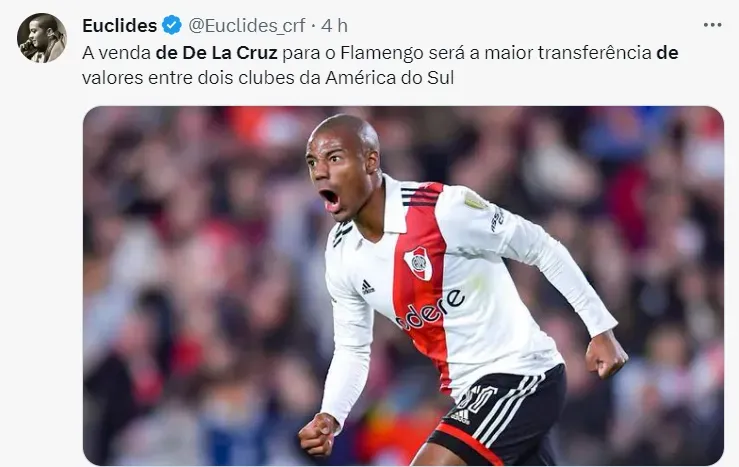Click the blue verified badge beside Euclides

[x=172, y=25]
